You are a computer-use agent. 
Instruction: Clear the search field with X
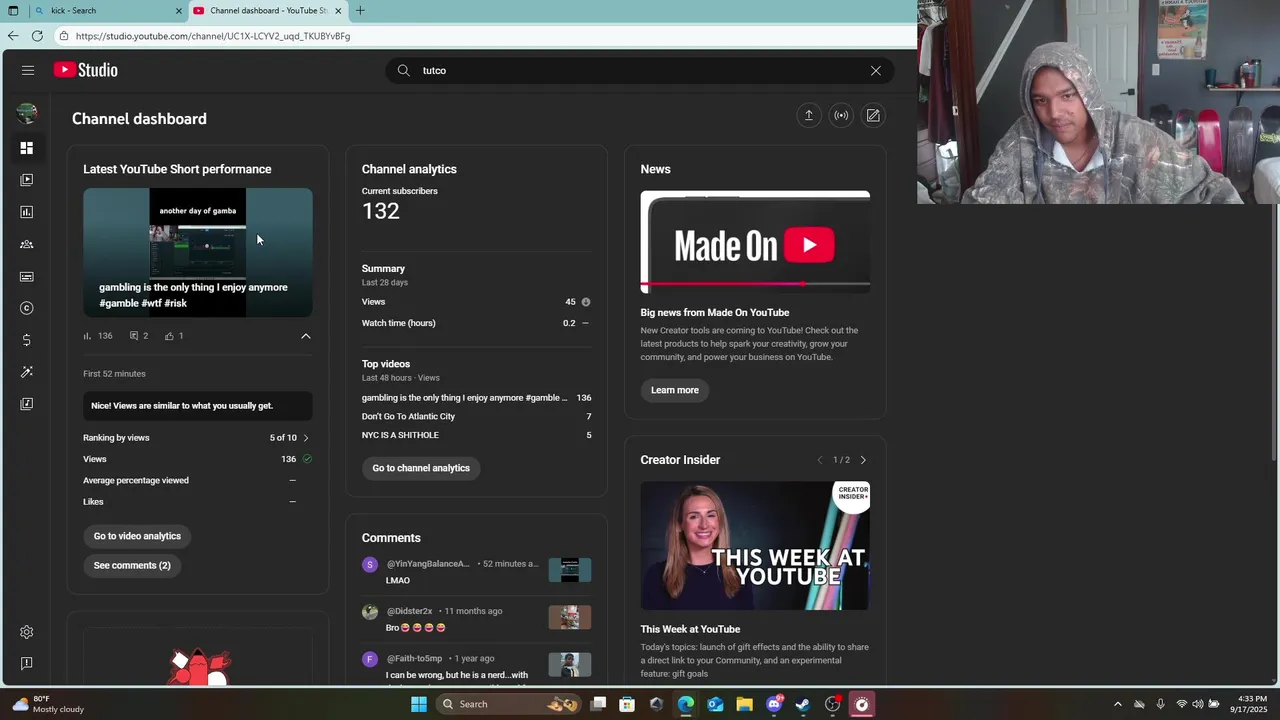(876, 70)
